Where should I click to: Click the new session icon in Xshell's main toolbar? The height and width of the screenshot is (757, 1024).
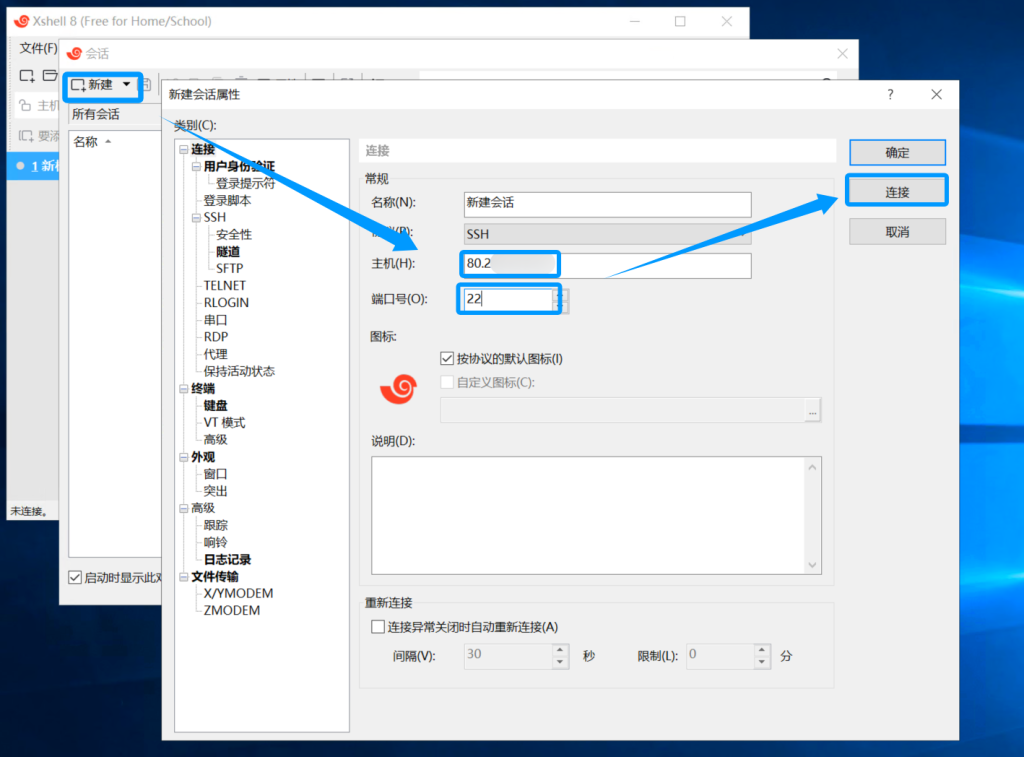coord(27,75)
